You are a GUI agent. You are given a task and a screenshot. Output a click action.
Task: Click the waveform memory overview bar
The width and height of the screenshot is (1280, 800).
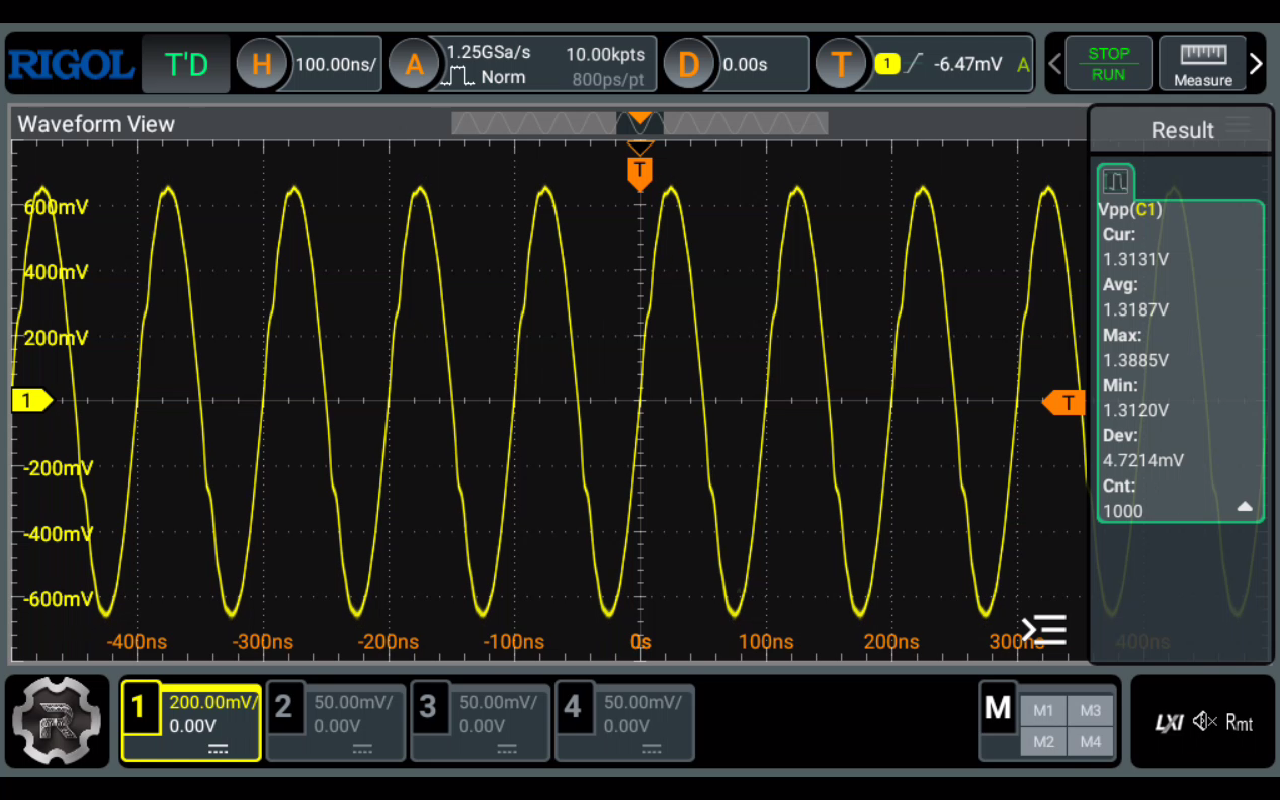640,123
